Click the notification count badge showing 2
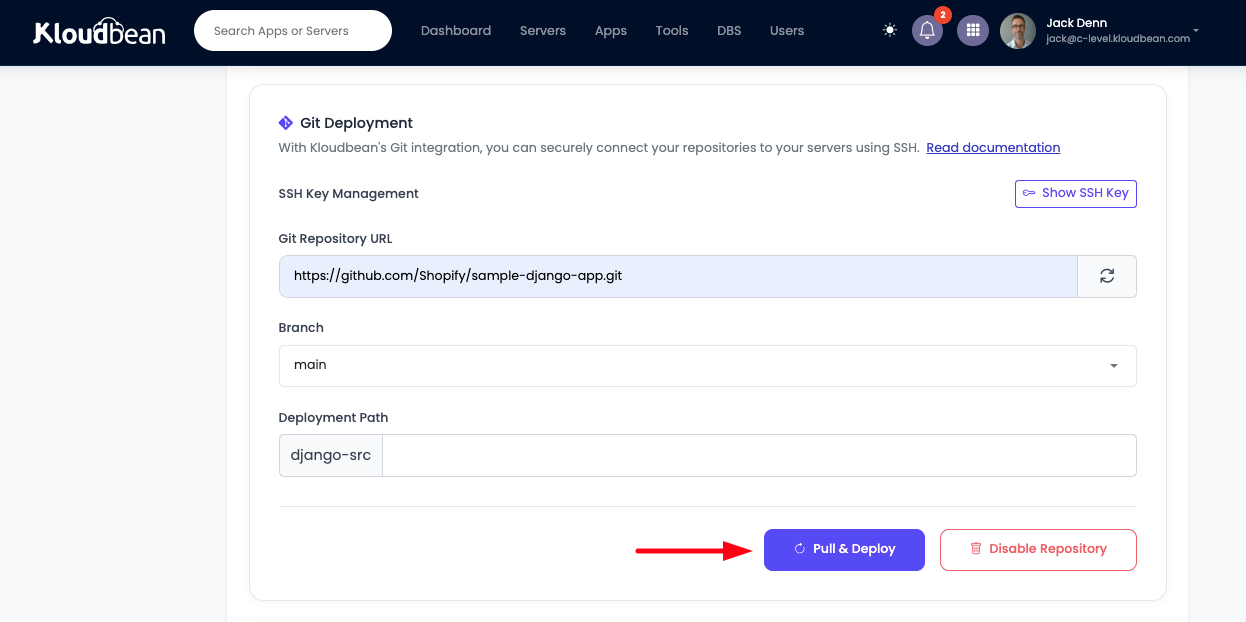The width and height of the screenshot is (1246, 622). [941, 14]
